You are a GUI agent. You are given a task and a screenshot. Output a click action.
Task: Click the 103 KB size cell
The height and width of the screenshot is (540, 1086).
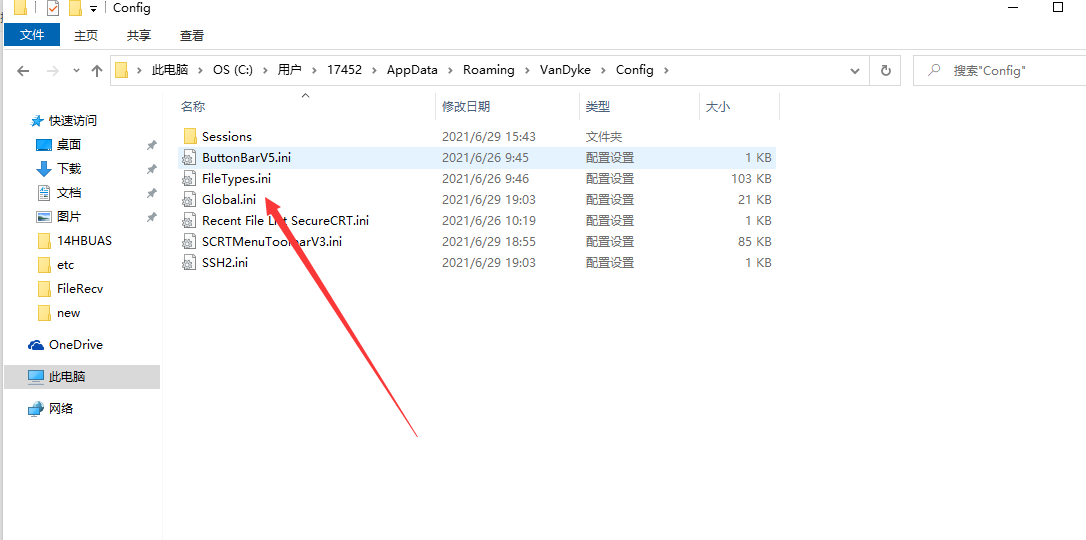coord(751,179)
